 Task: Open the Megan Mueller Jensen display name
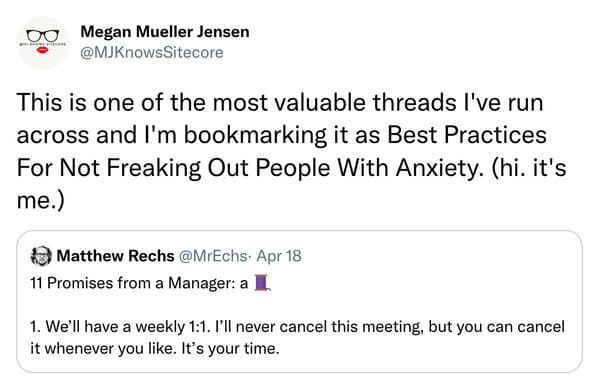click(x=165, y=31)
